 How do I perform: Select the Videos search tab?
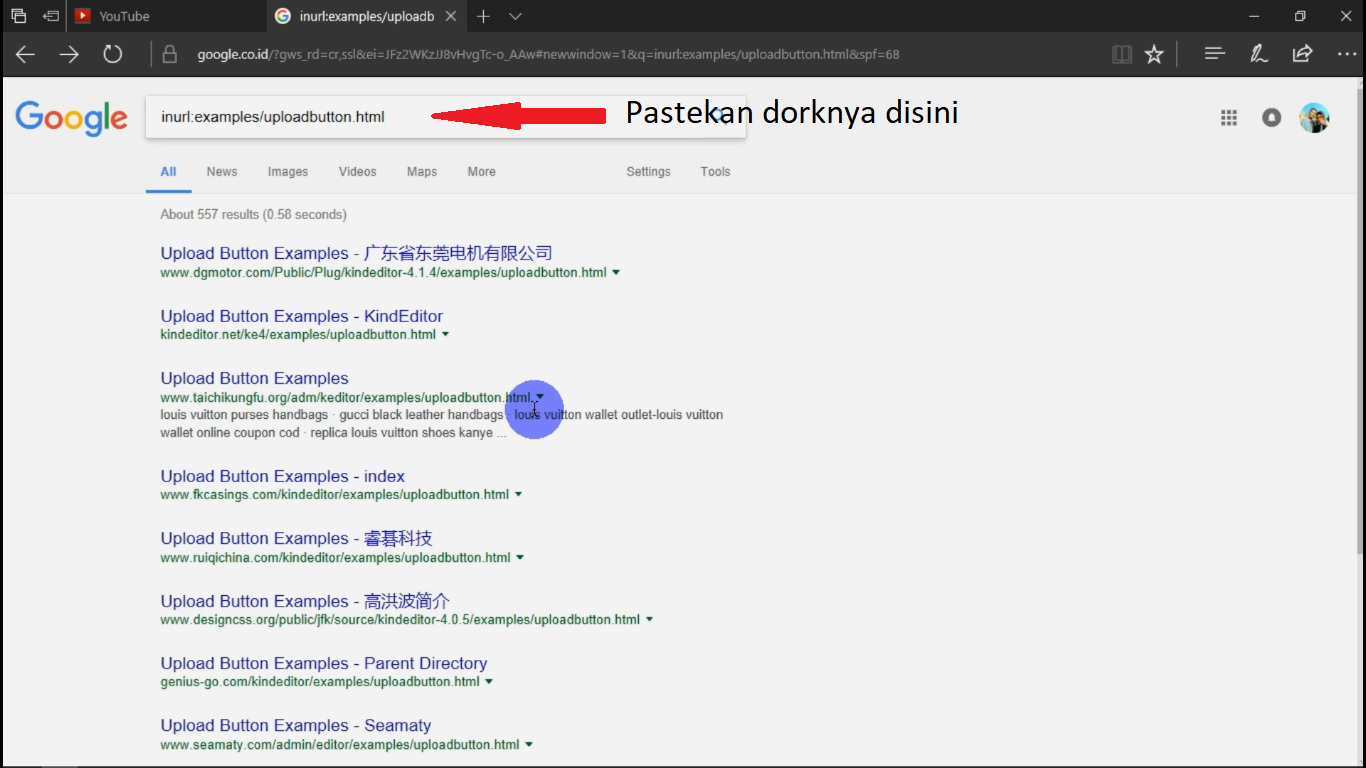357,171
